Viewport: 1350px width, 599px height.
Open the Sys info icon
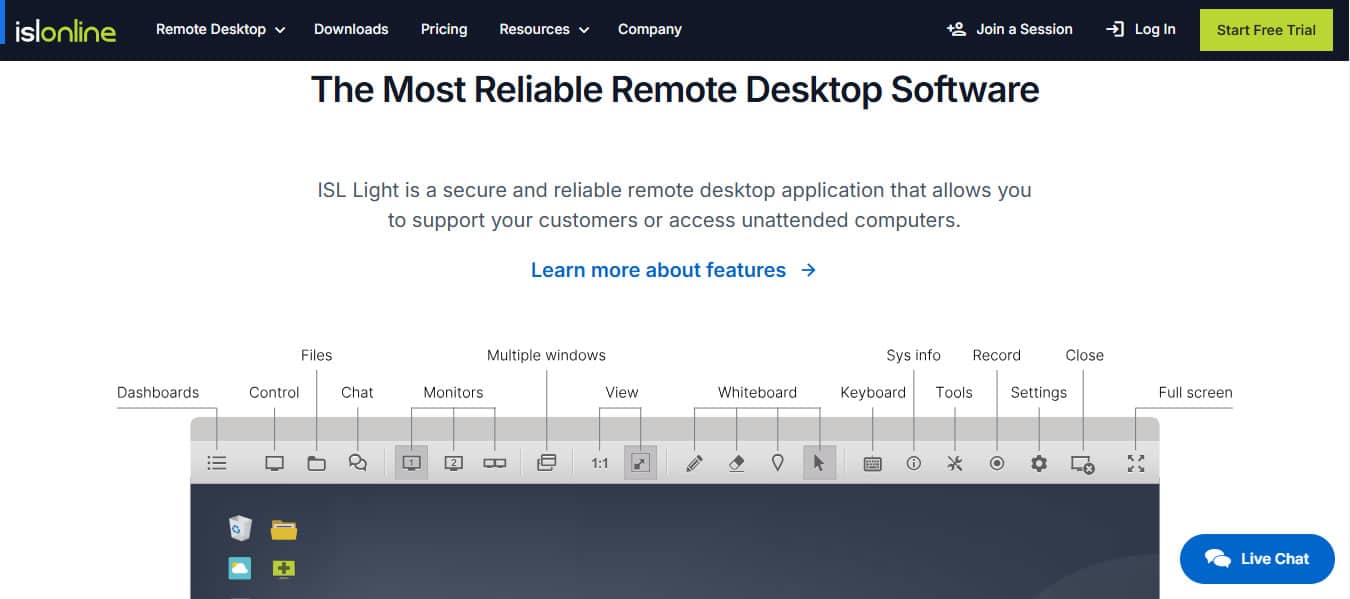pos(913,463)
